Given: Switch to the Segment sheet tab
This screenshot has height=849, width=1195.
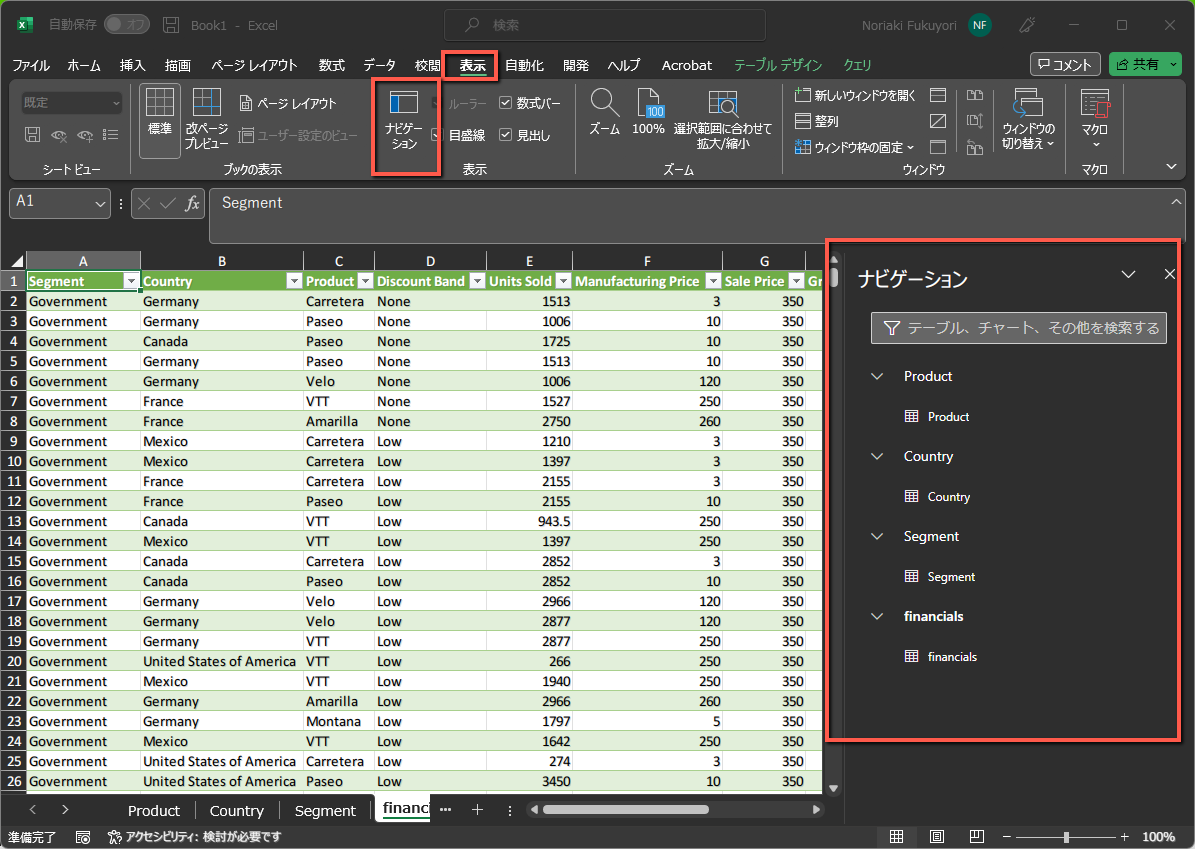Looking at the screenshot, I should [x=325, y=810].
